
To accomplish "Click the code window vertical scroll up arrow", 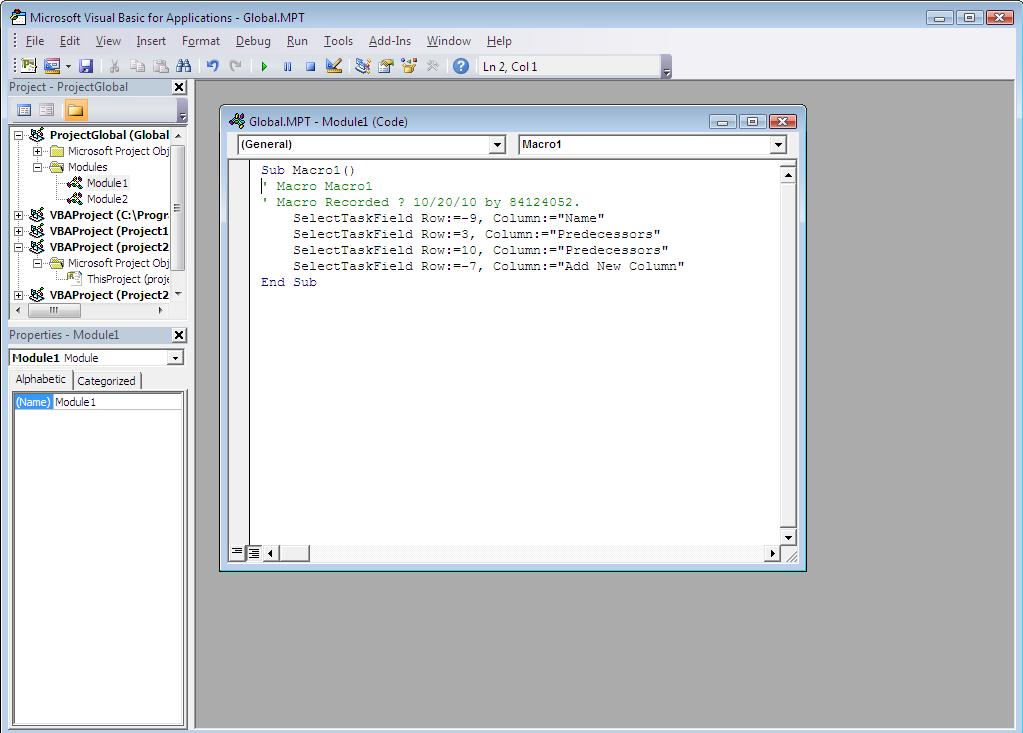I will 788,175.
